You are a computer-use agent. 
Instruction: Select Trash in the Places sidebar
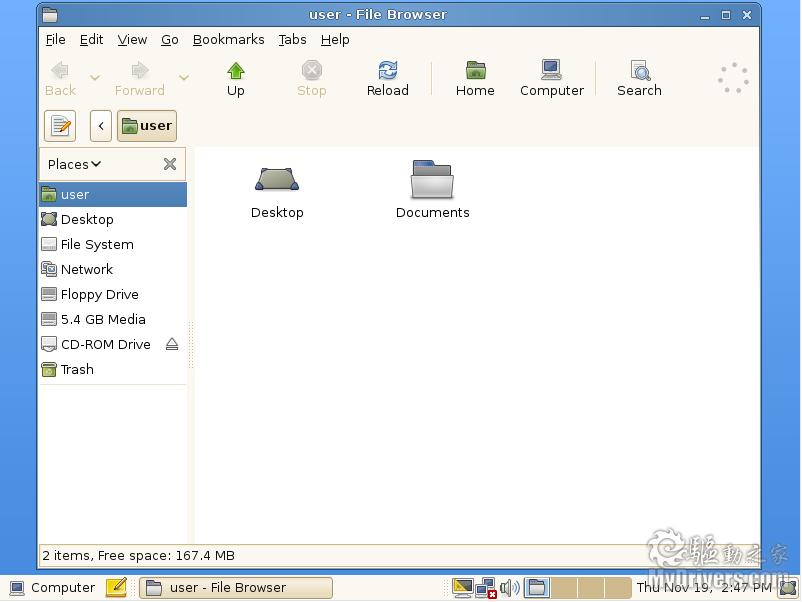coord(77,369)
